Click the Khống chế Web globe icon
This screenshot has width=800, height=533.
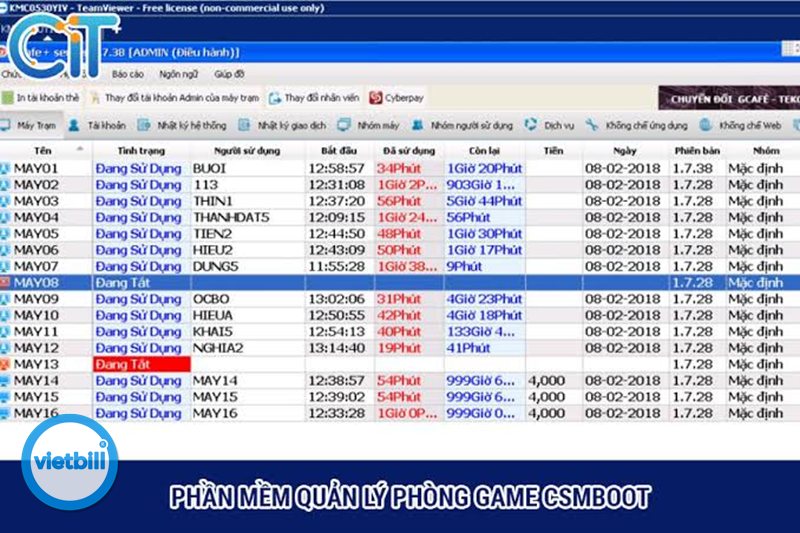coord(706,125)
